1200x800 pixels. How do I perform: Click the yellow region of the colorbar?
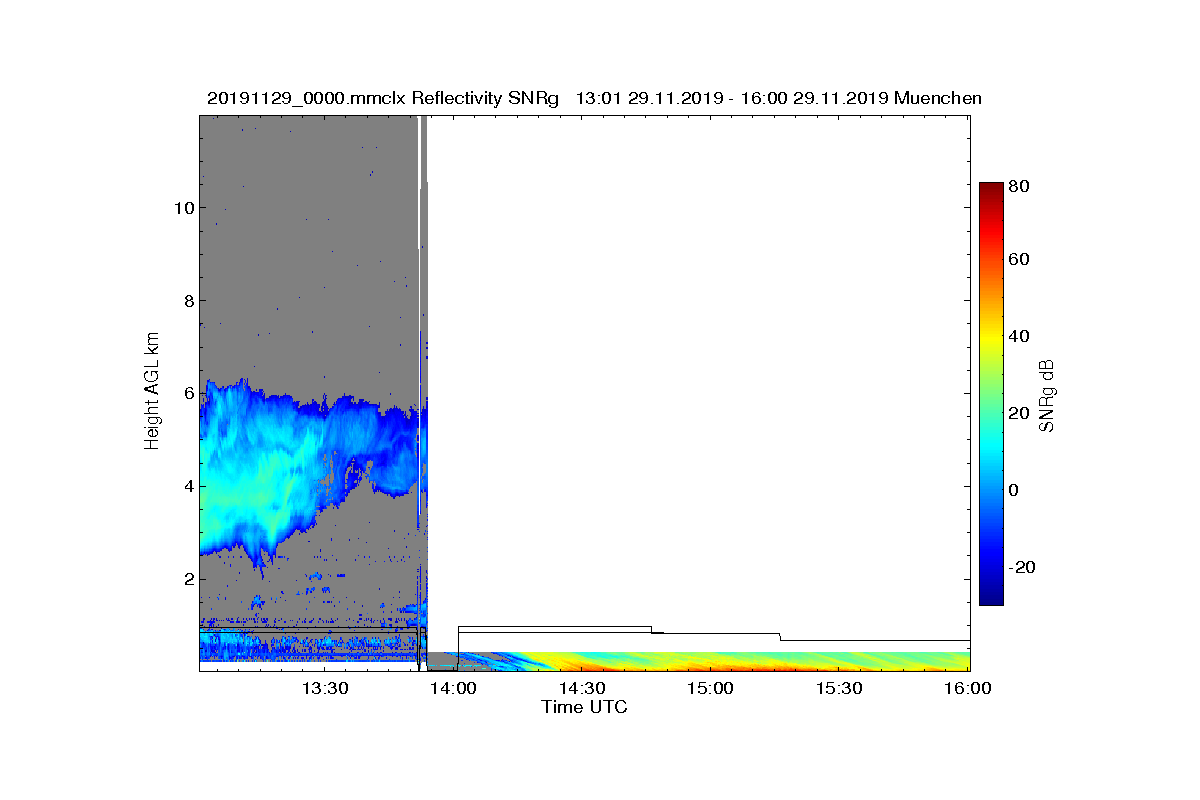(x=991, y=340)
